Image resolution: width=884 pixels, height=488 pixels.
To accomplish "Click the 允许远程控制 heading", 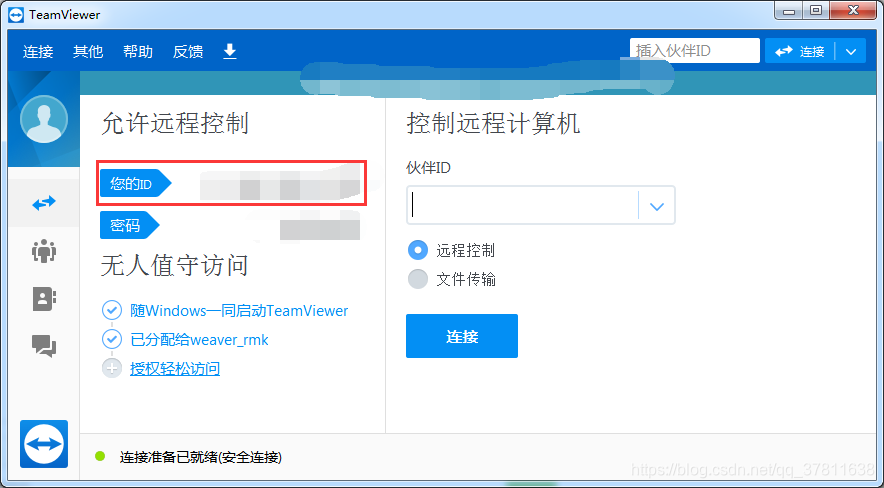I will tap(175, 123).
